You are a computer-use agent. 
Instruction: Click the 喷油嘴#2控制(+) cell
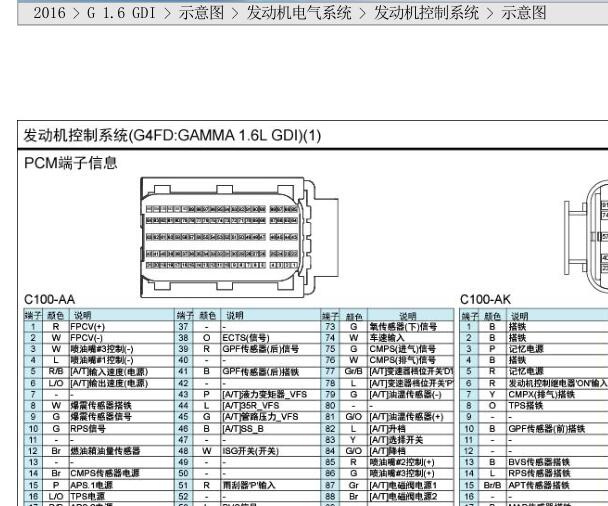pos(411,462)
